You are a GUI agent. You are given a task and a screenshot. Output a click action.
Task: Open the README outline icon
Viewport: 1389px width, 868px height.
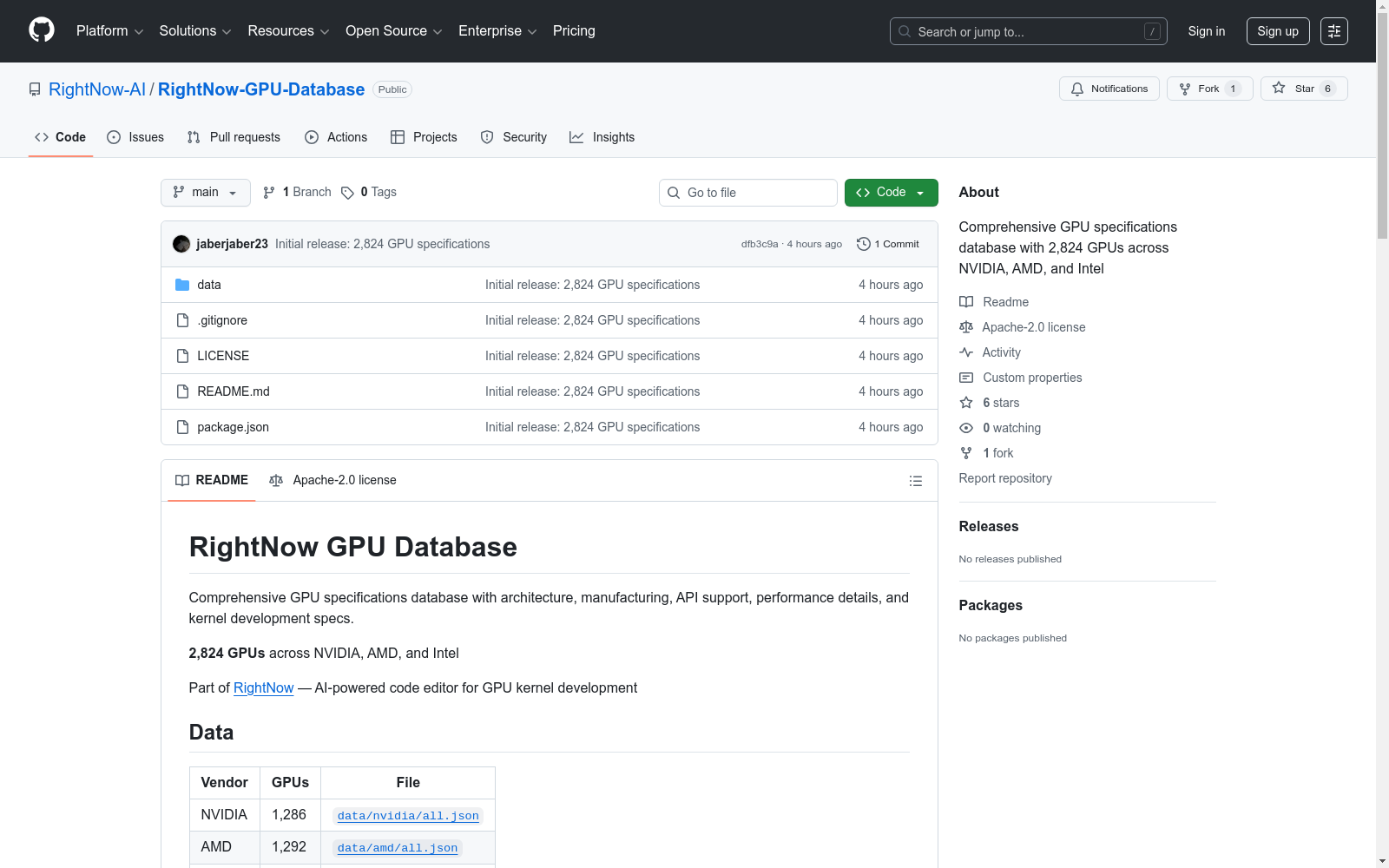pos(916,481)
